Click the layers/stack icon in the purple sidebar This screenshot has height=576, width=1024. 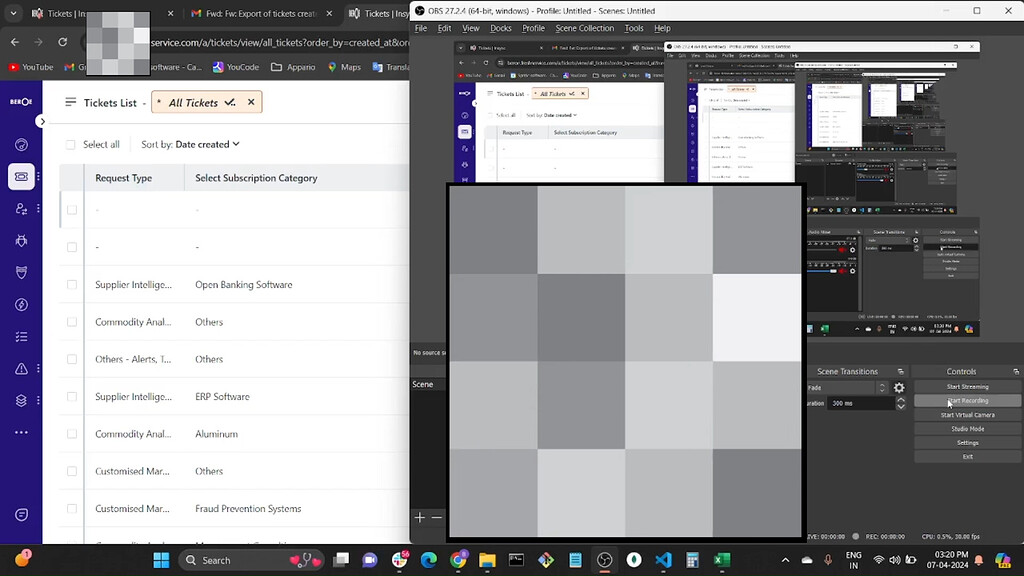pos(21,400)
